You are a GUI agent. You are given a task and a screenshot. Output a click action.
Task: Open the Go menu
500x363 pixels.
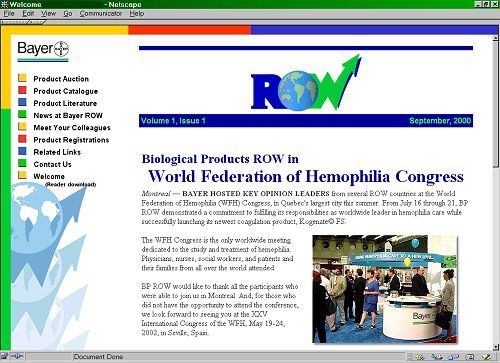pos(68,14)
